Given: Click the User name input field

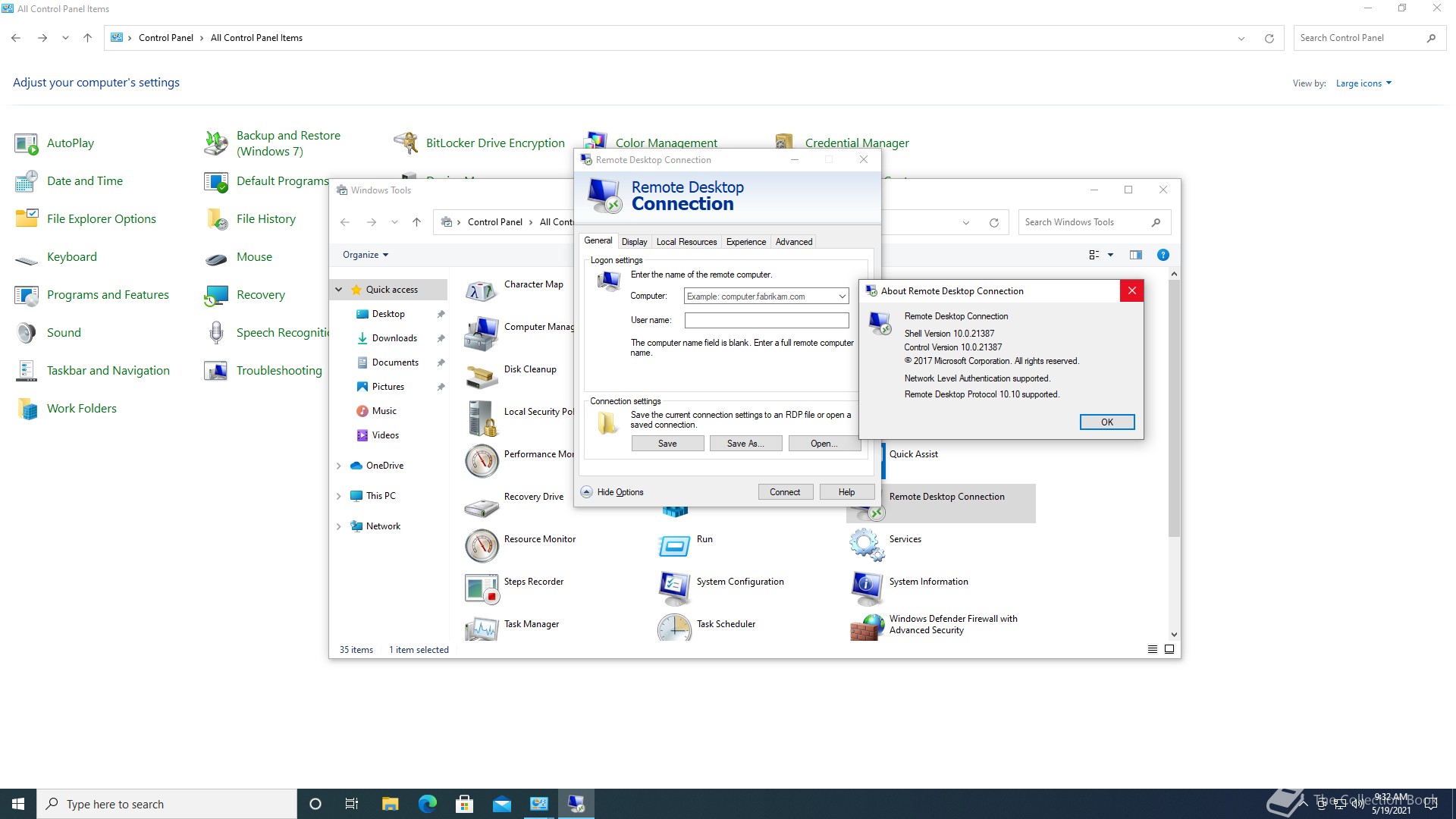Looking at the screenshot, I should [x=766, y=321].
